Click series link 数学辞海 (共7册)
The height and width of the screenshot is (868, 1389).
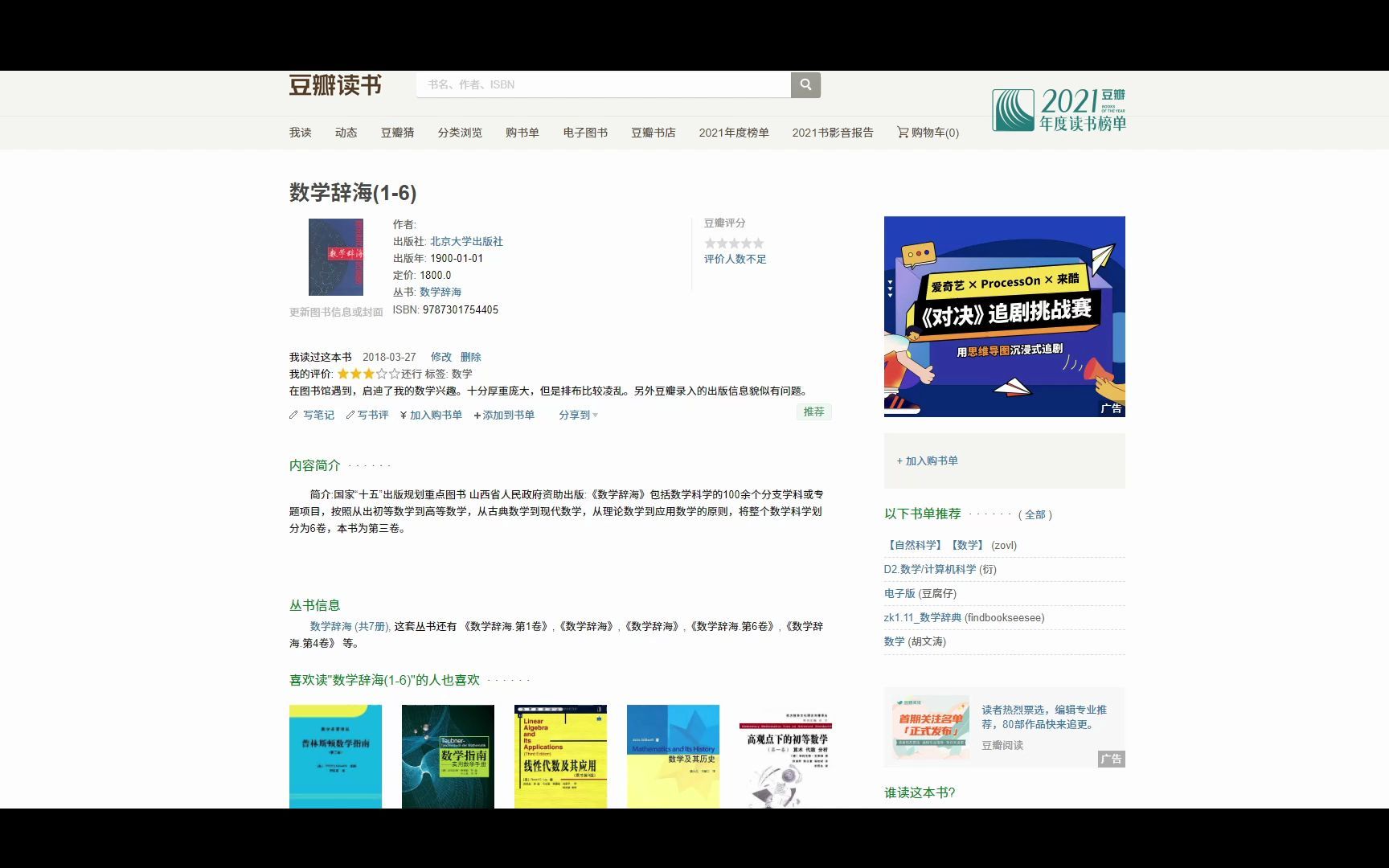pos(350,626)
